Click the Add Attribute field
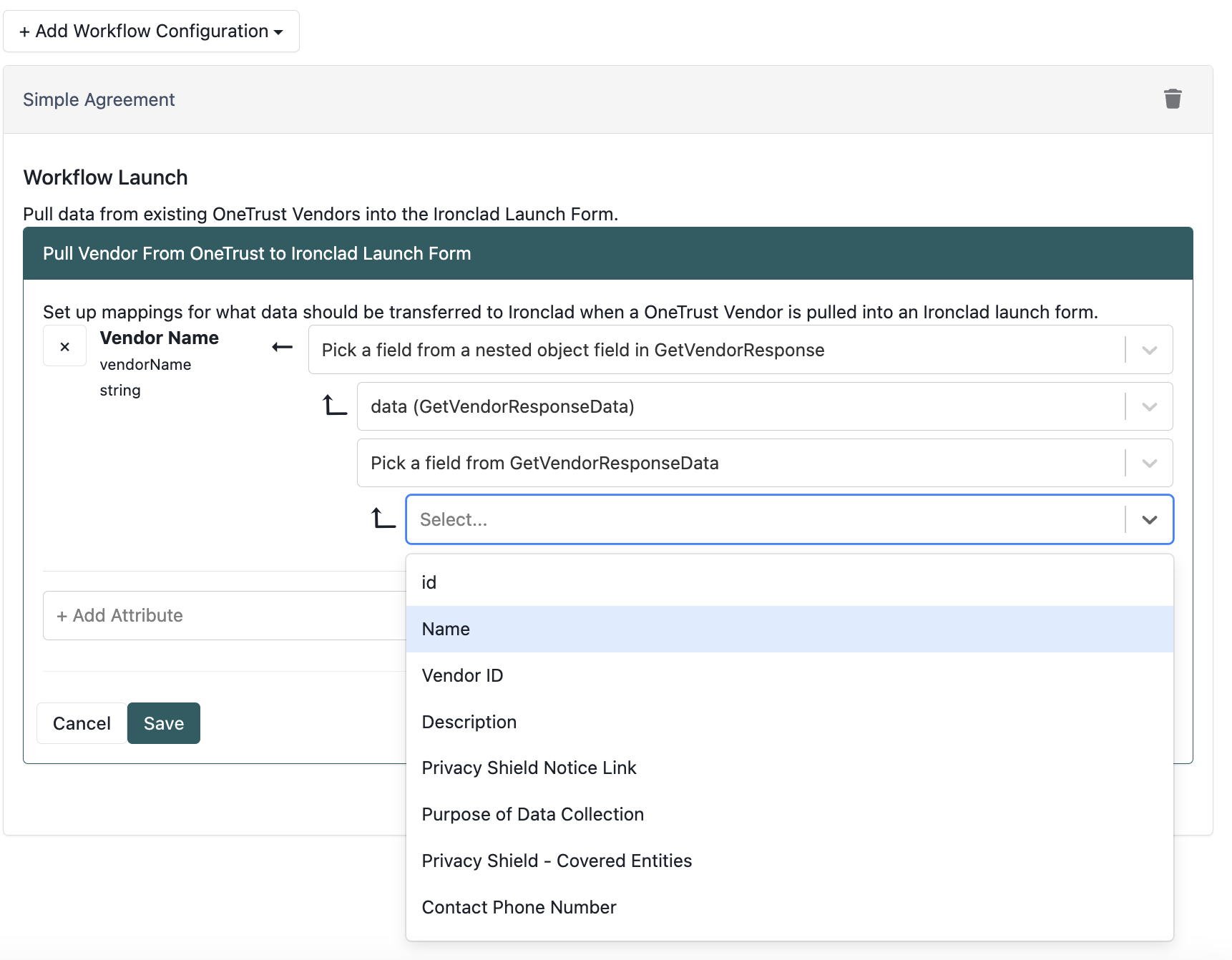 coord(225,615)
